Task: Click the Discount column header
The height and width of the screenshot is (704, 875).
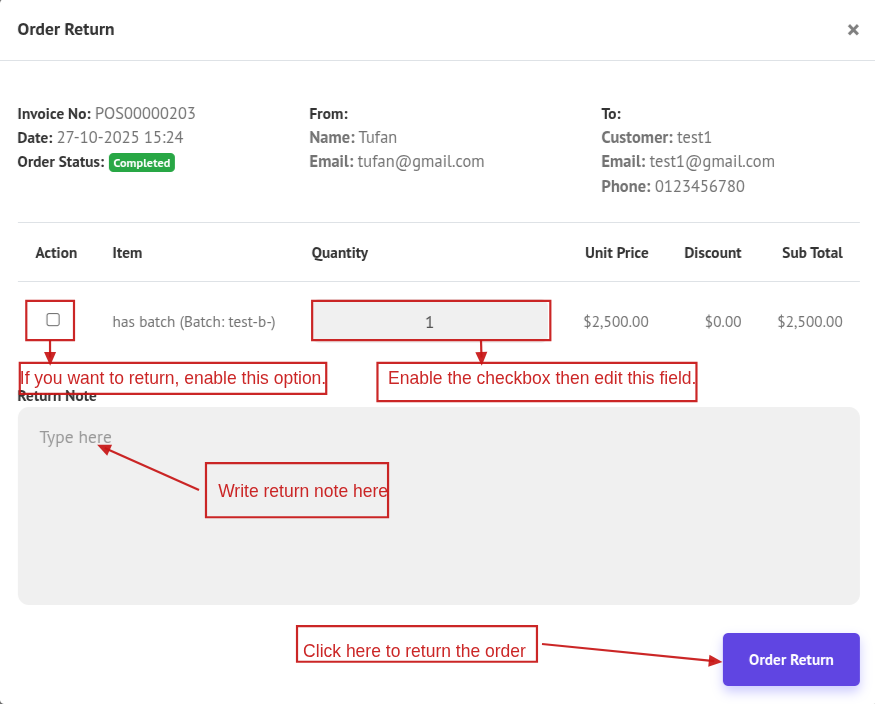Action: 712,253
